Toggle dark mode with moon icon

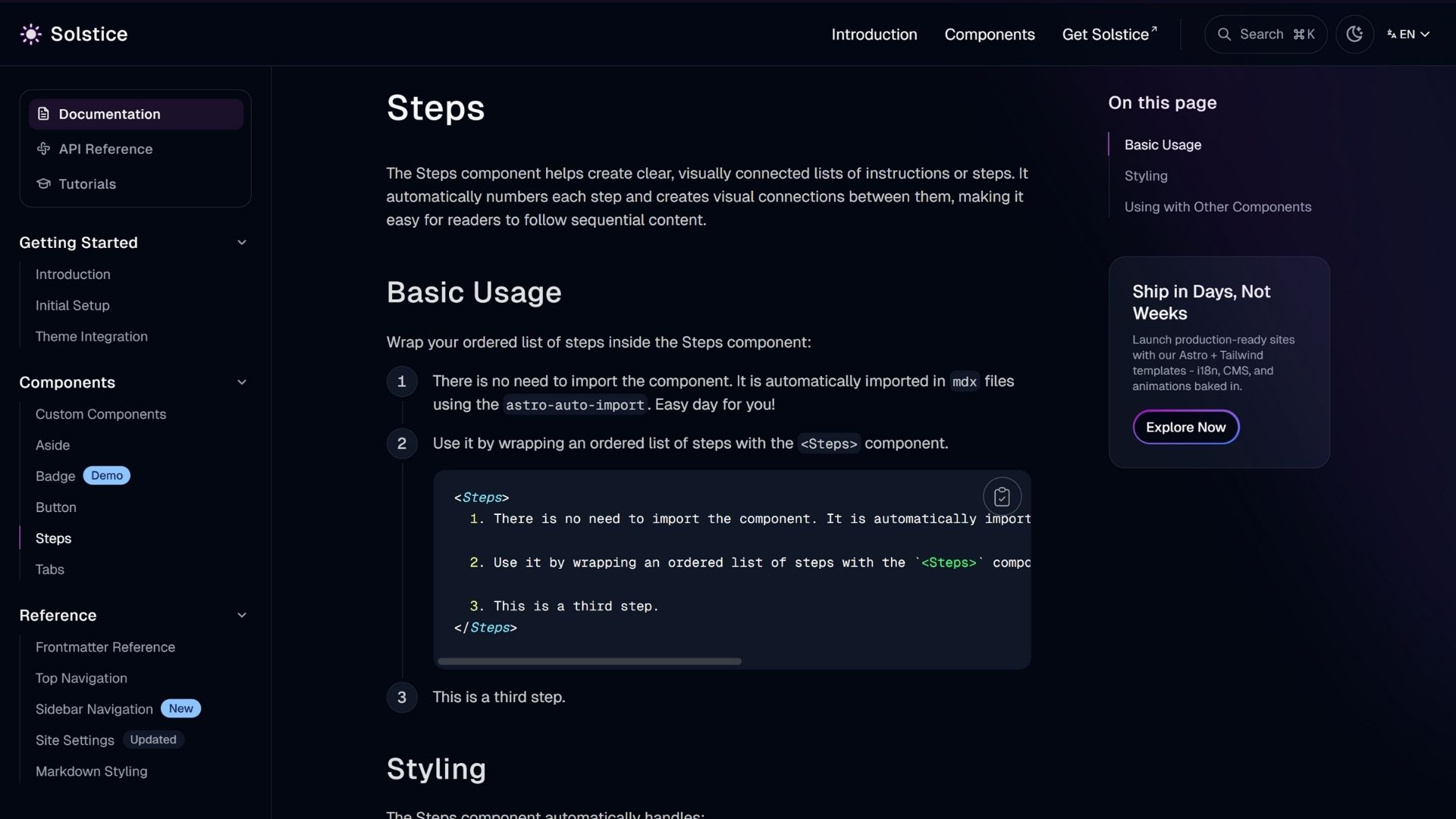coord(1354,34)
